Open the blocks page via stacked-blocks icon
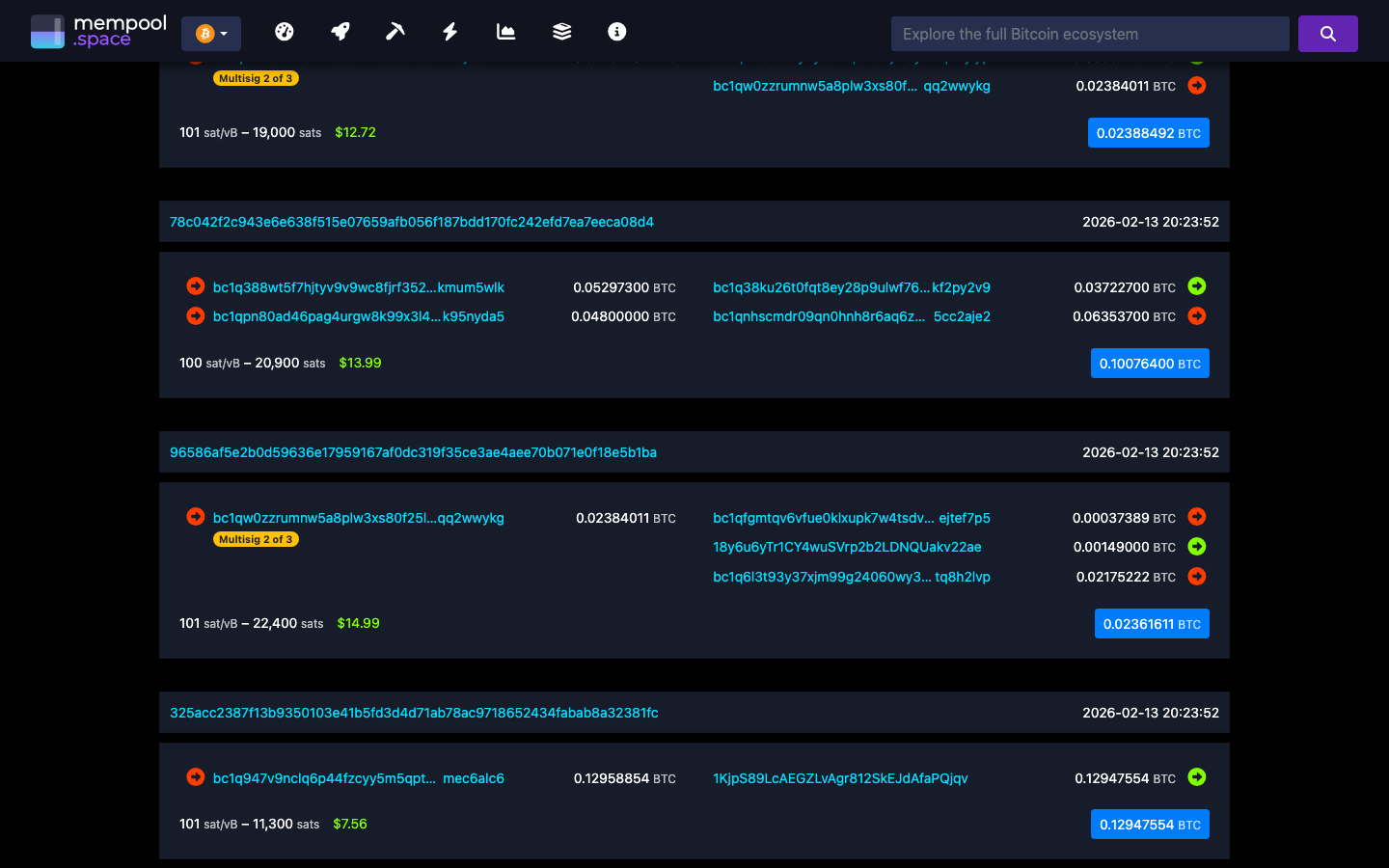1389x868 pixels. 560,31
